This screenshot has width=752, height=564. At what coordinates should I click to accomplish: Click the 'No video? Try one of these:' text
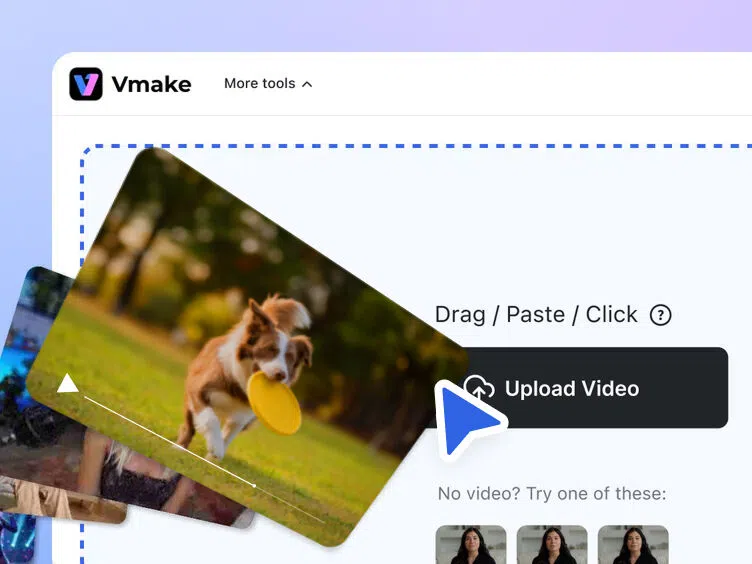click(x=552, y=494)
